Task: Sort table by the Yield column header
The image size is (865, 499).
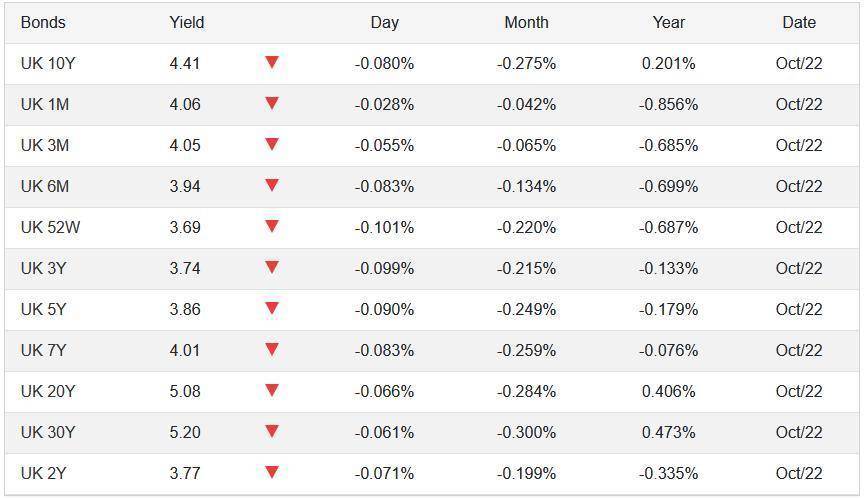Action: tap(187, 22)
